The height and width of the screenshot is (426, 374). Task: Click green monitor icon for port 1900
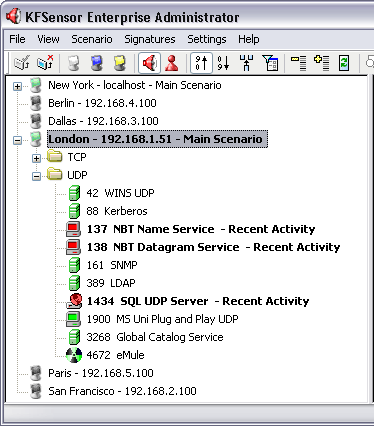click(73, 319)
